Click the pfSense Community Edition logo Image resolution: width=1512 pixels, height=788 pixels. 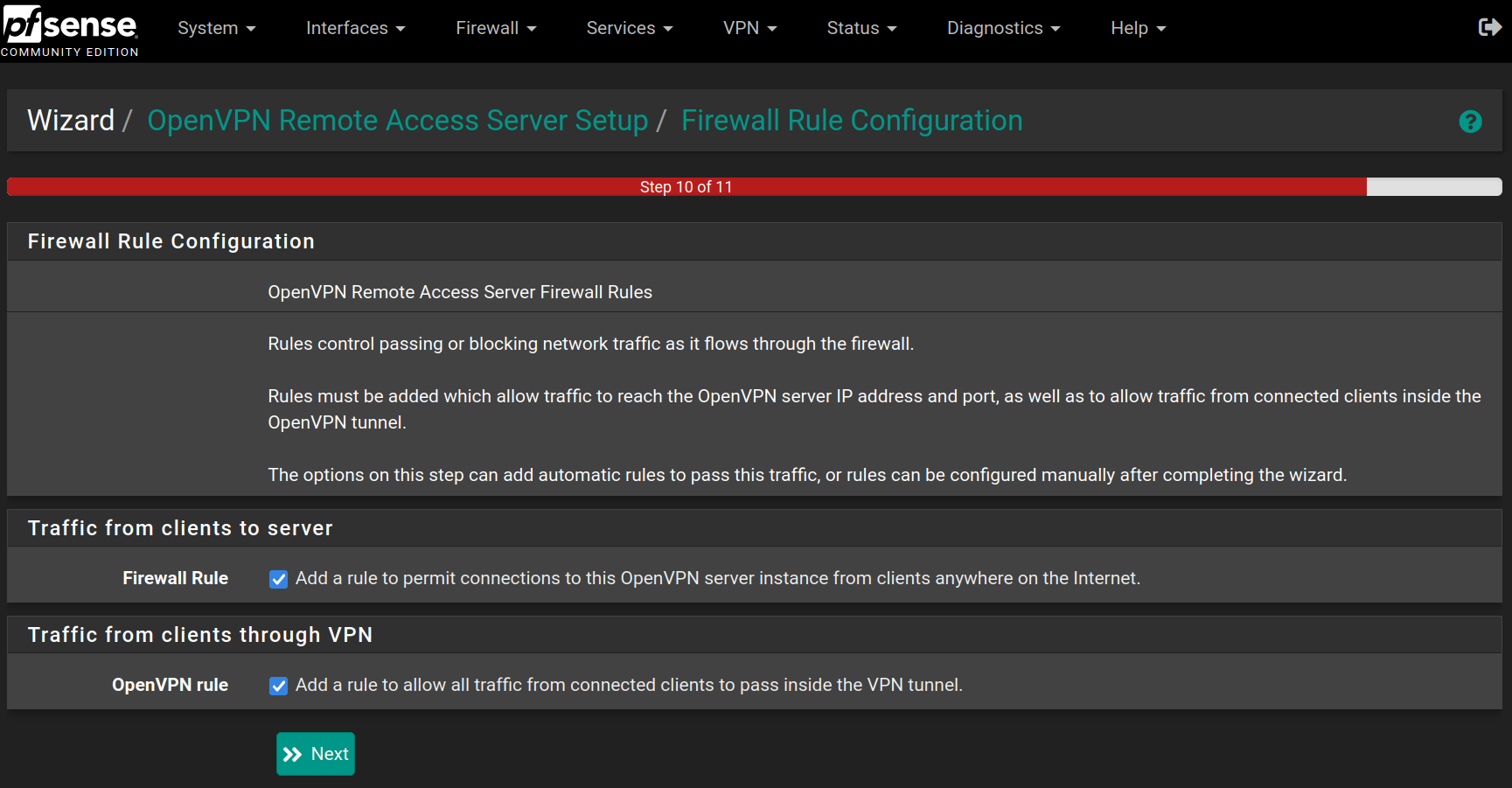(70, 31)
